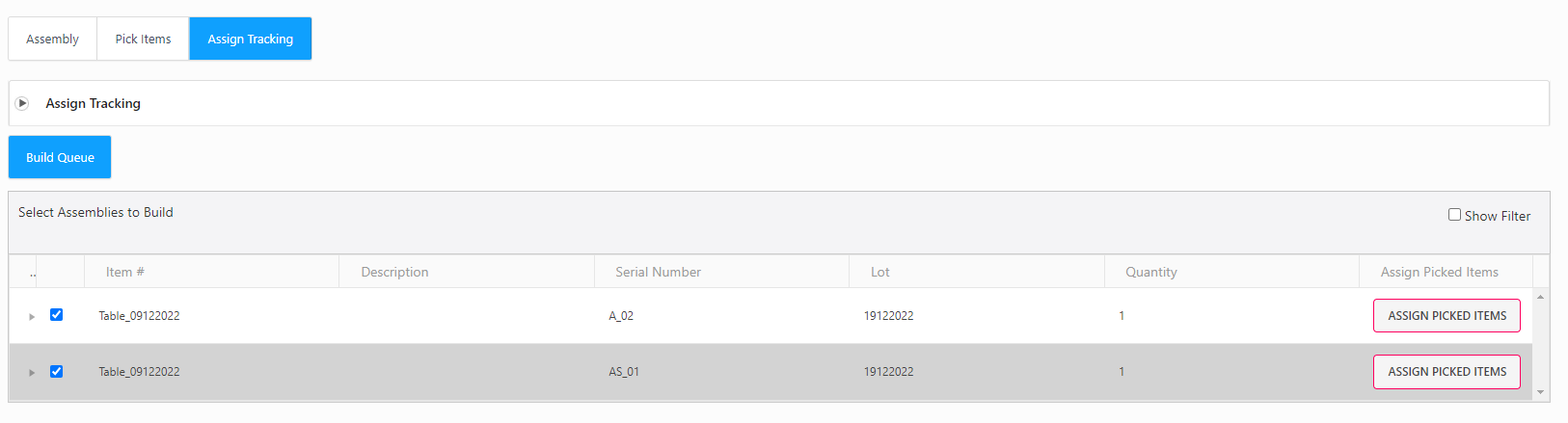Screen dimensions: 1568x423
Task: Select the Description column header
Action: click(394, 273)
